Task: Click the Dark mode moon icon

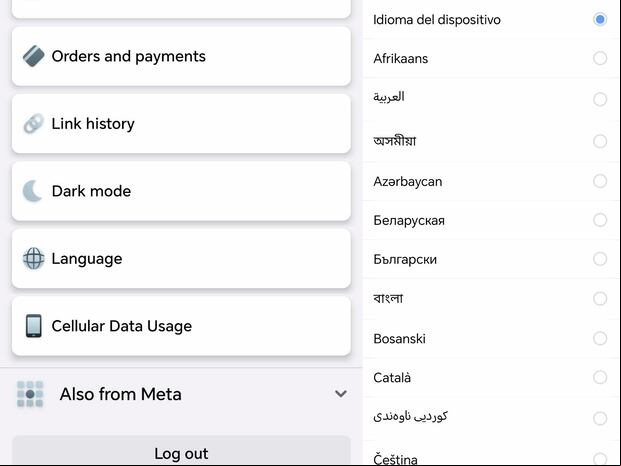Action: click(33, 191)
